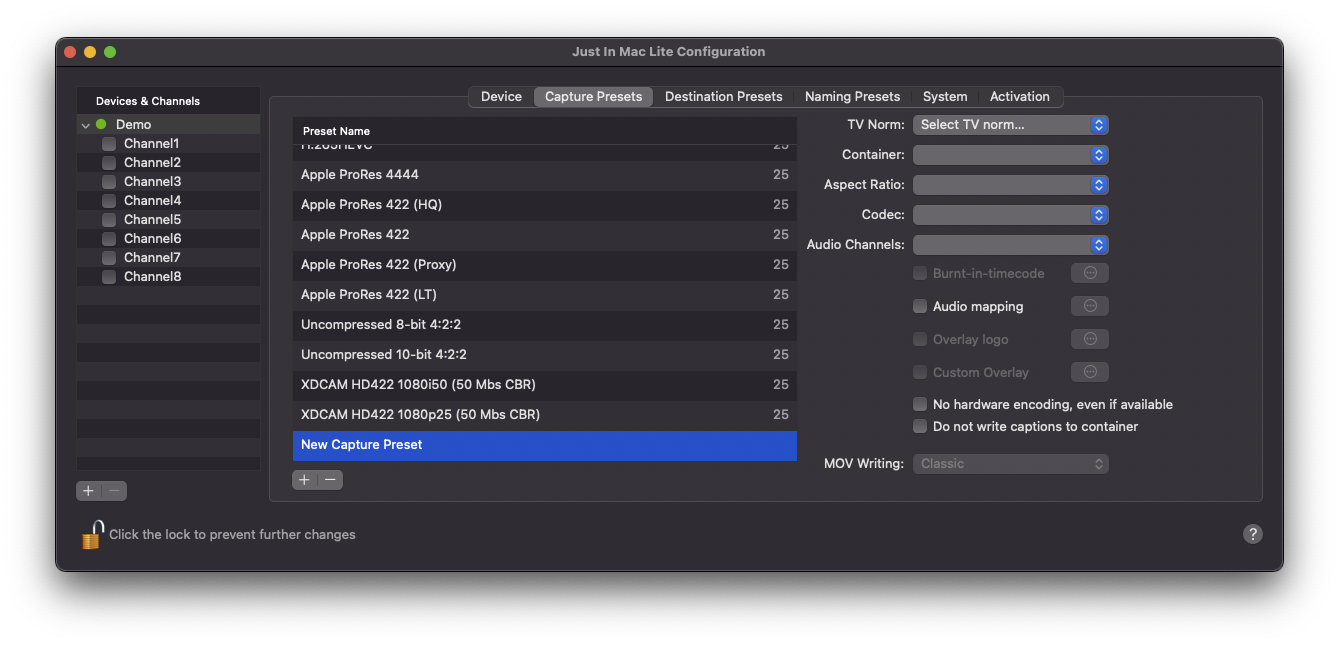Enable Channel1 checkbox
Screen dimensions: 1339x645
pos(109,144)
